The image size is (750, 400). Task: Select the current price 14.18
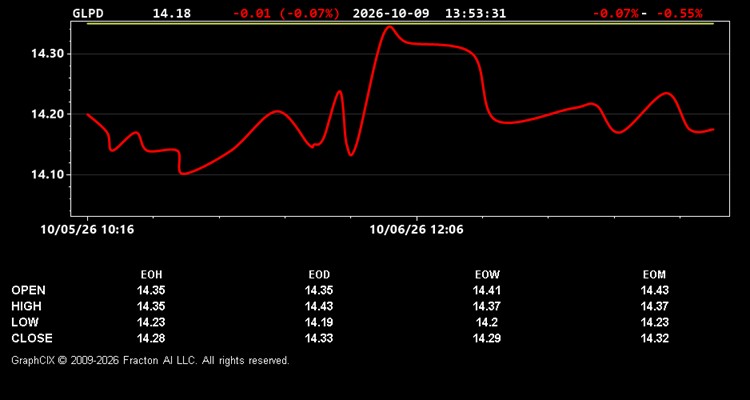click(x=172, y=13)
